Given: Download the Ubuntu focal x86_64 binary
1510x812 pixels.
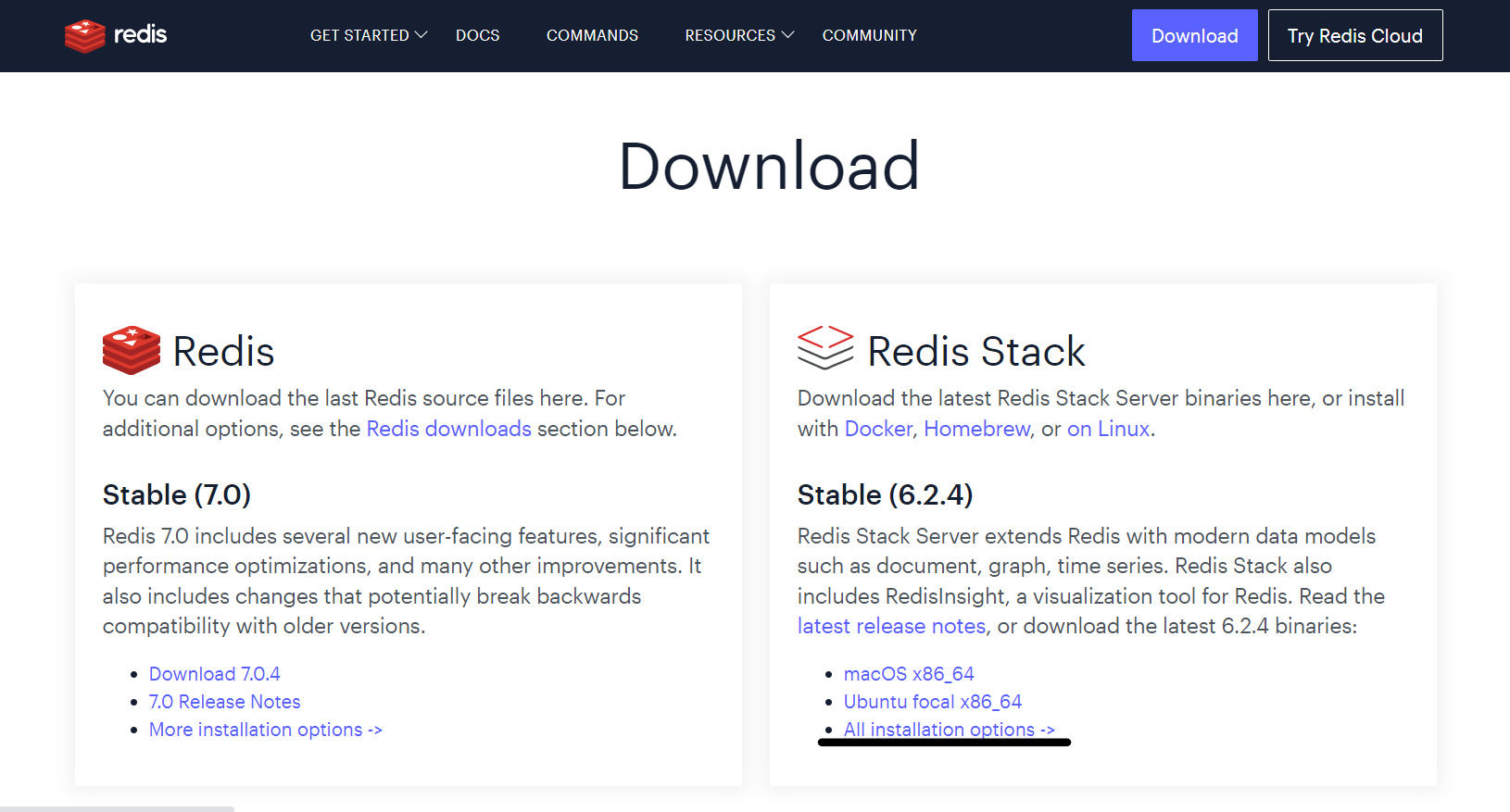Looking at the screenshot, I should click(933, 702).
